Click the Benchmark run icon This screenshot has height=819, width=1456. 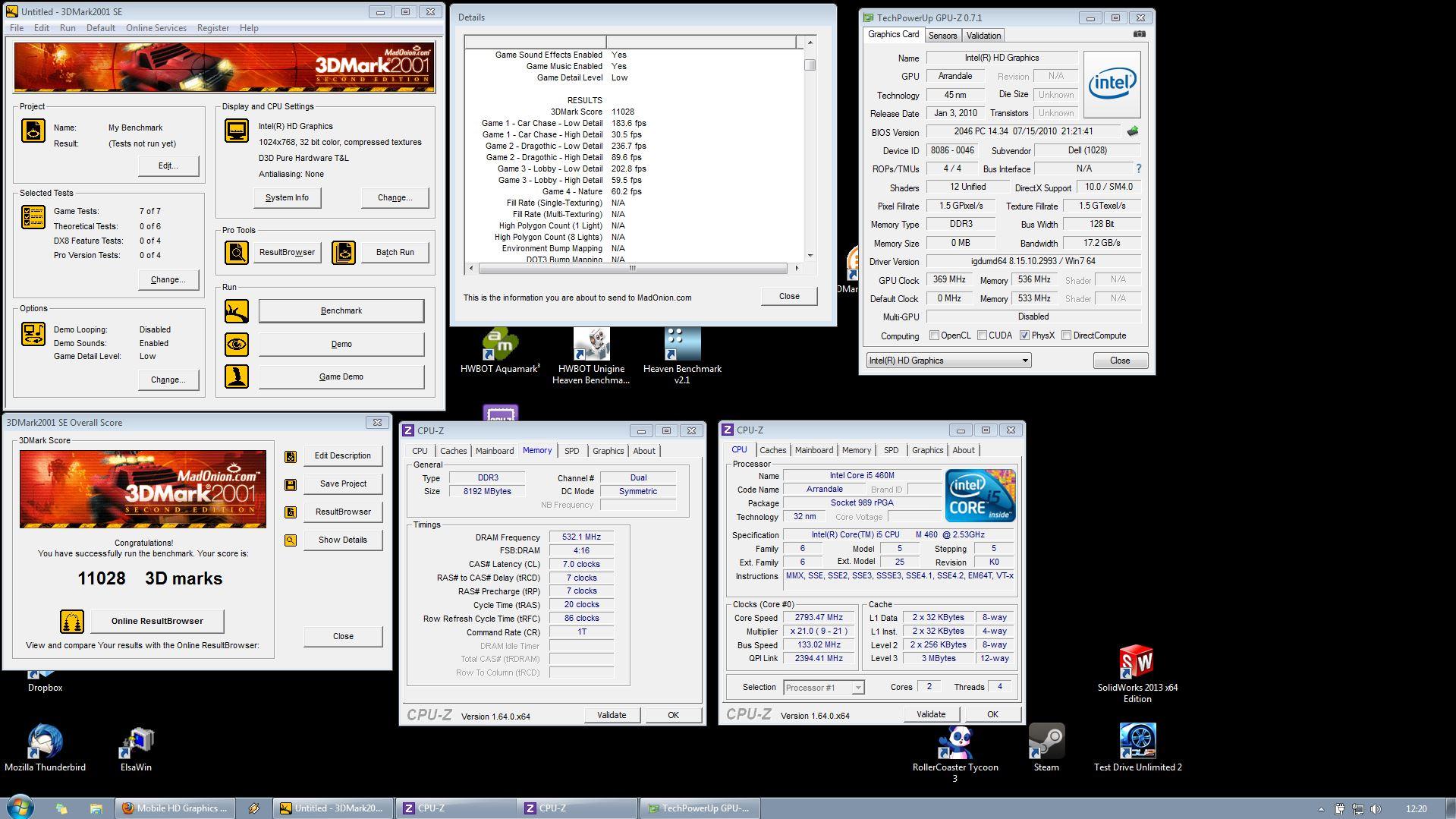tap(236, 310)
